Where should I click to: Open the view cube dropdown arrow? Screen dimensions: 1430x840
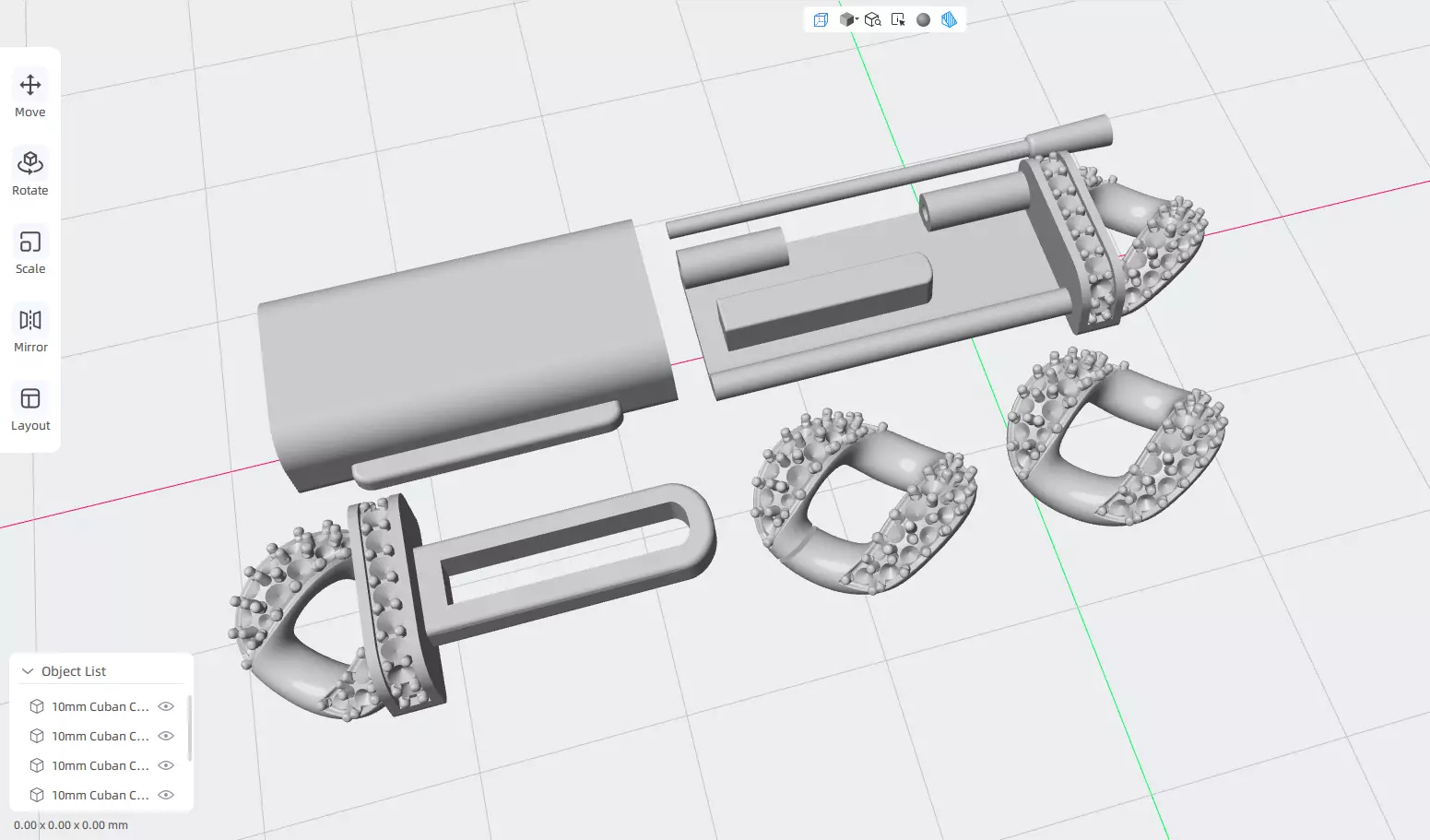click(857, 18)
